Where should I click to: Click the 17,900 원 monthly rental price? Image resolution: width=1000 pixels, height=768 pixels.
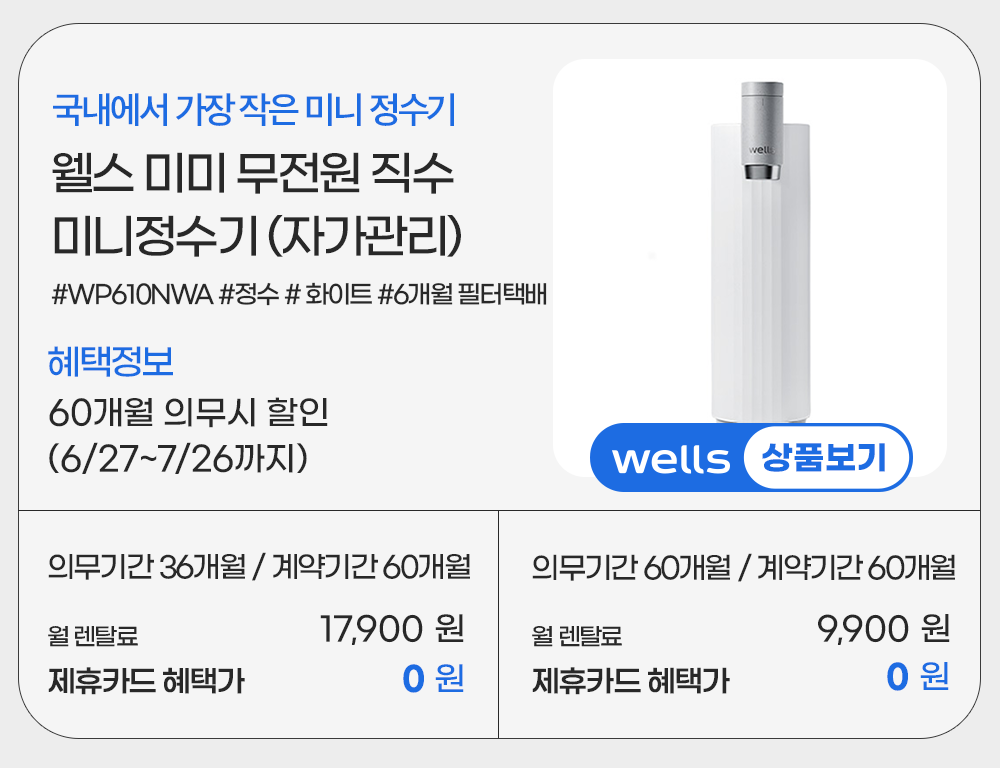(391, 630)
